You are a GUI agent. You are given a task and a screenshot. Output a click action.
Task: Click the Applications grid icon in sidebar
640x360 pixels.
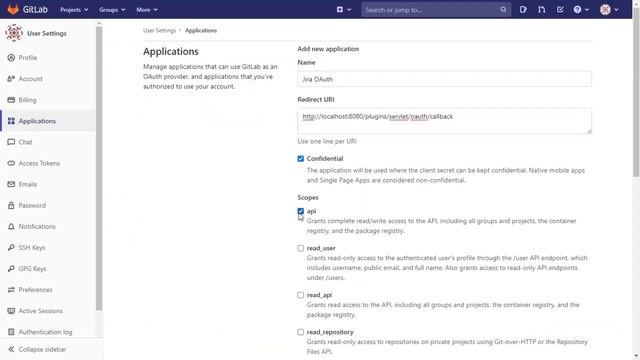coord(11,121)
